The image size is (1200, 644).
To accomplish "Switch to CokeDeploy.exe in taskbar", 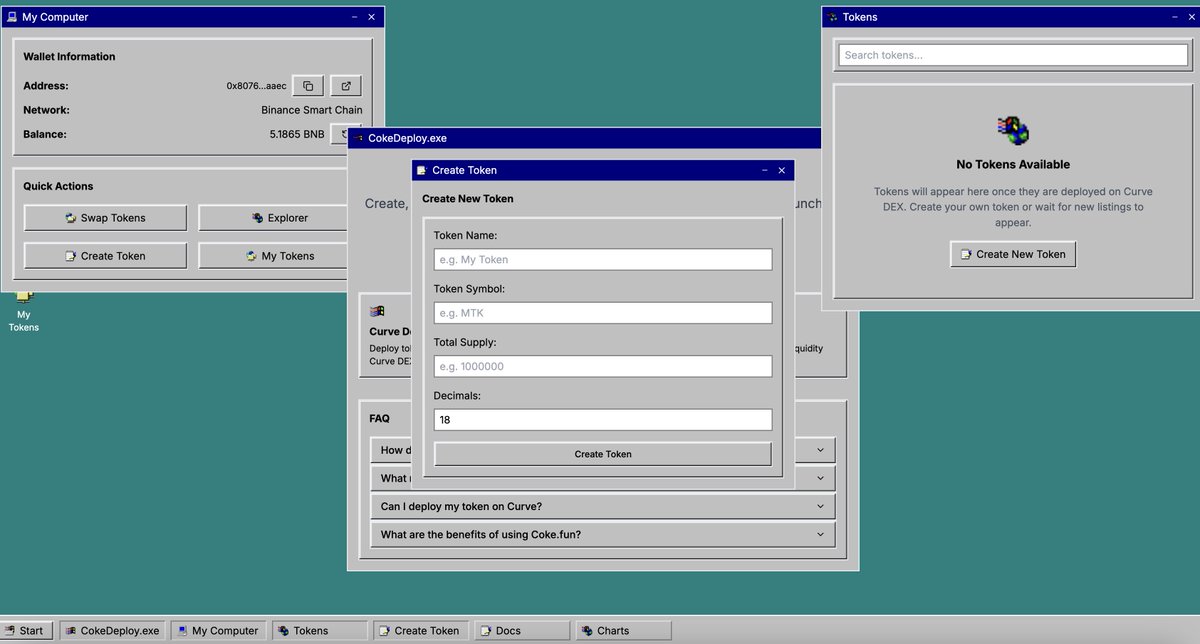I will [112, 630].
